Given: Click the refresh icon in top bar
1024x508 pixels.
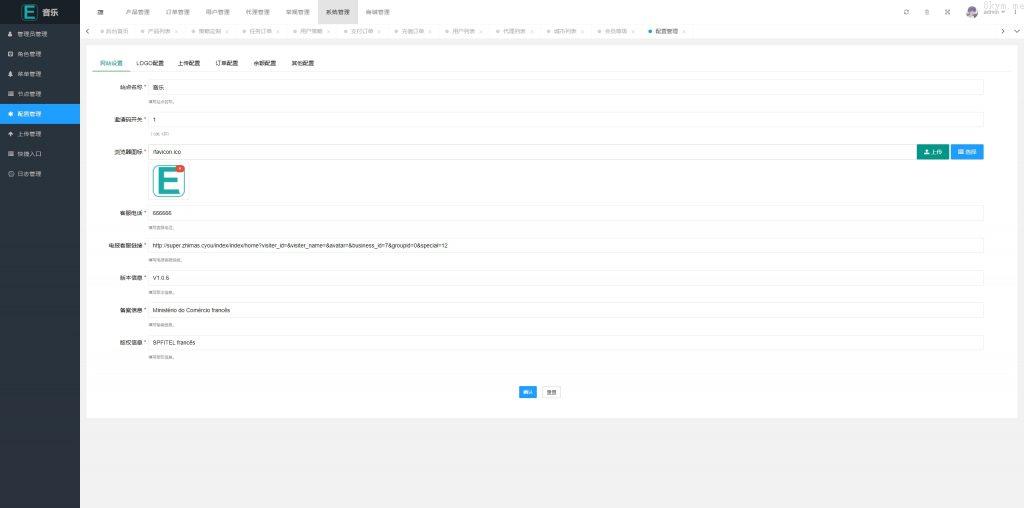Looking at the screenshot, I should 906,12.
